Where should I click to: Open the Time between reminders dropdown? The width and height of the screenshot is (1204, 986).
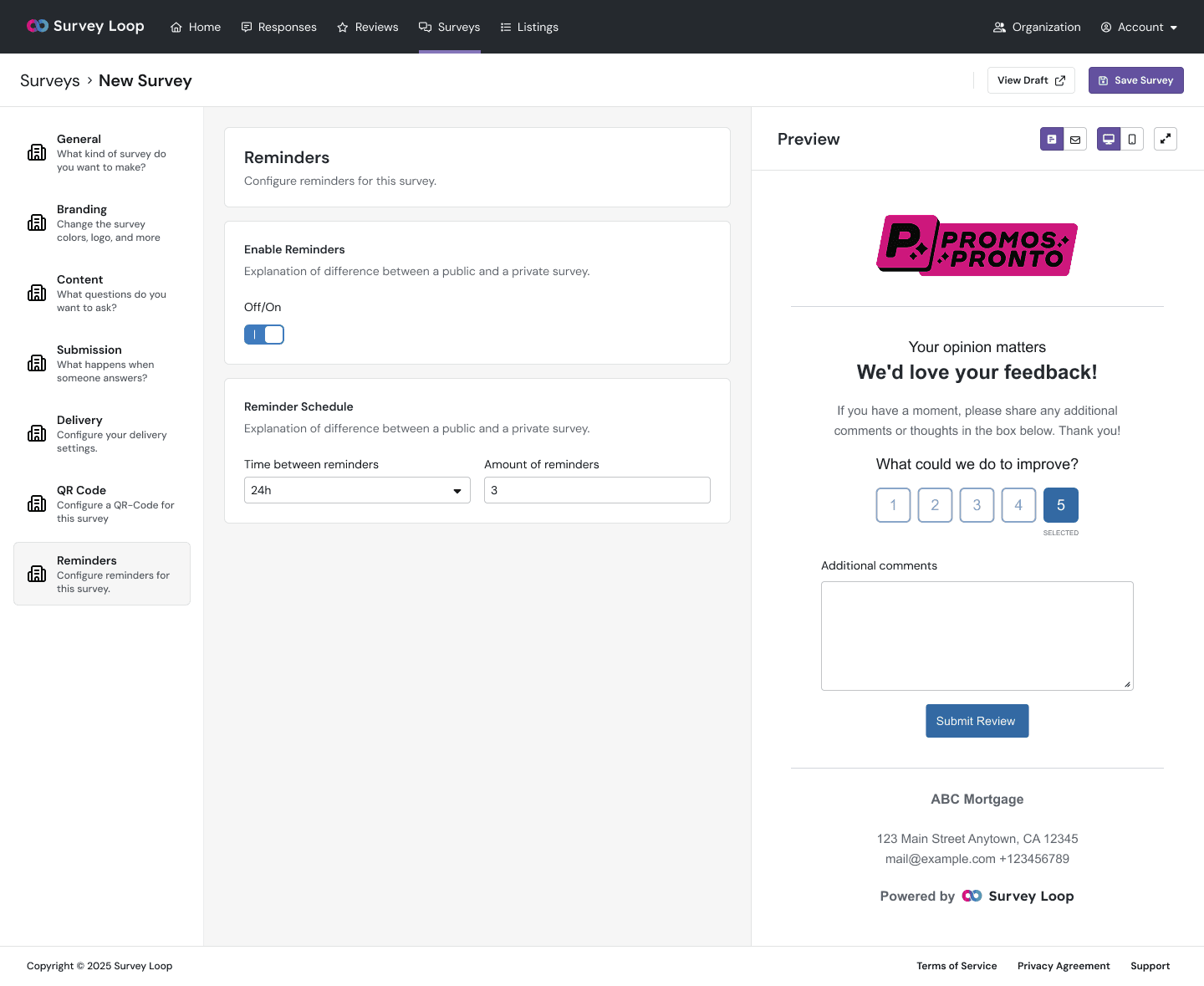[x=357, y=490]
